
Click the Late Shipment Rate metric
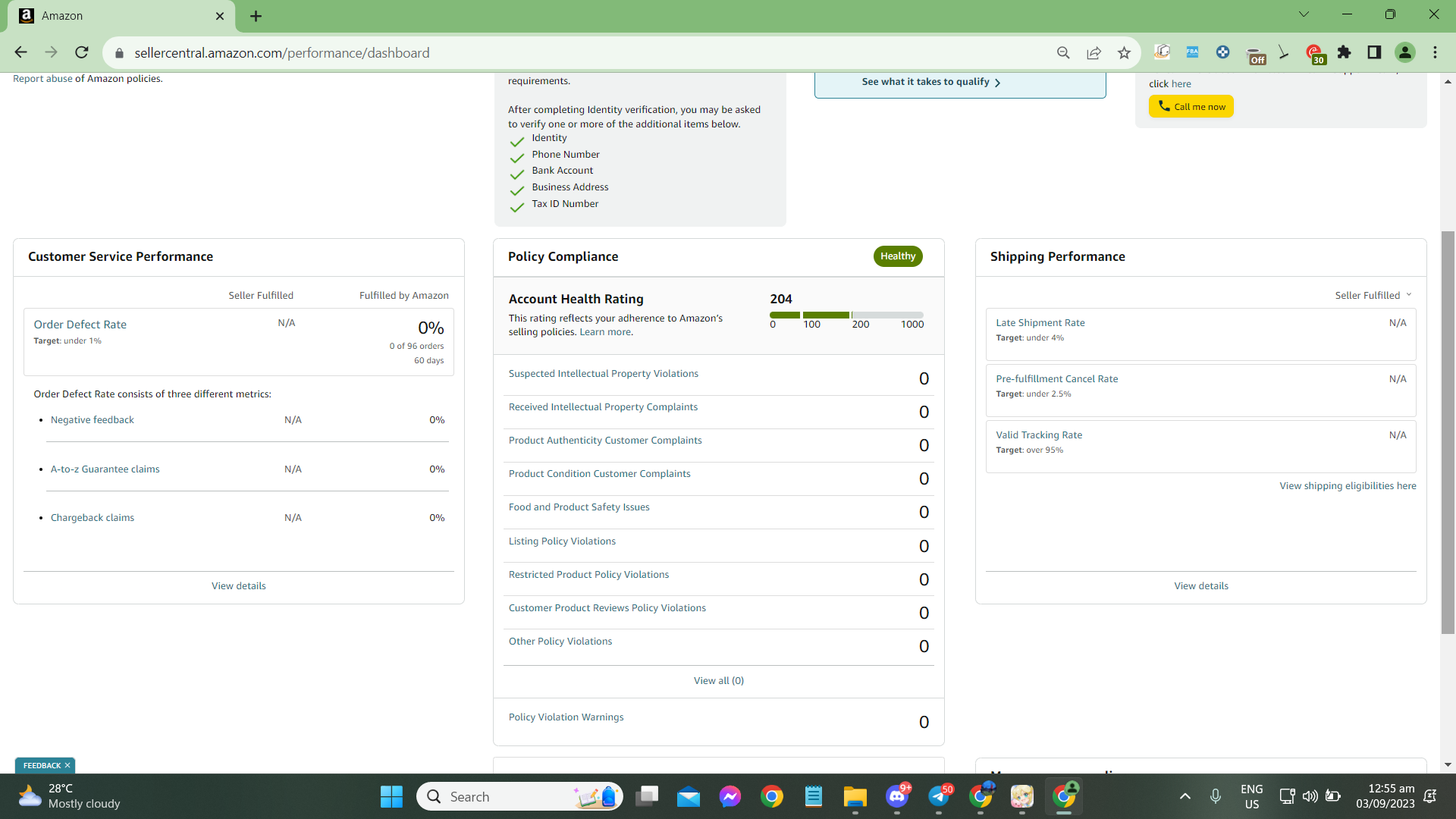(x=1040, y=323)
